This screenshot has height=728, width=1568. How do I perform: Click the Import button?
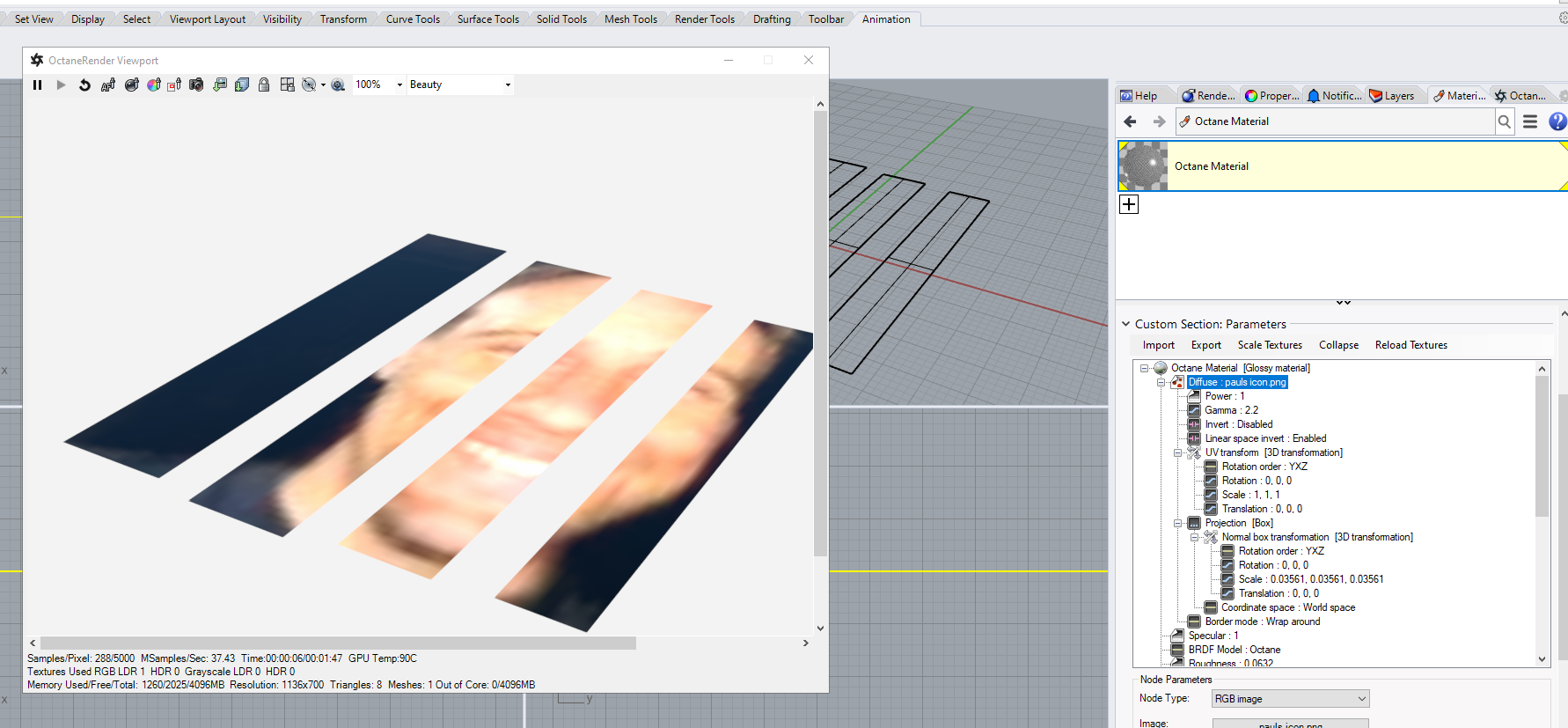point(1159,345)
